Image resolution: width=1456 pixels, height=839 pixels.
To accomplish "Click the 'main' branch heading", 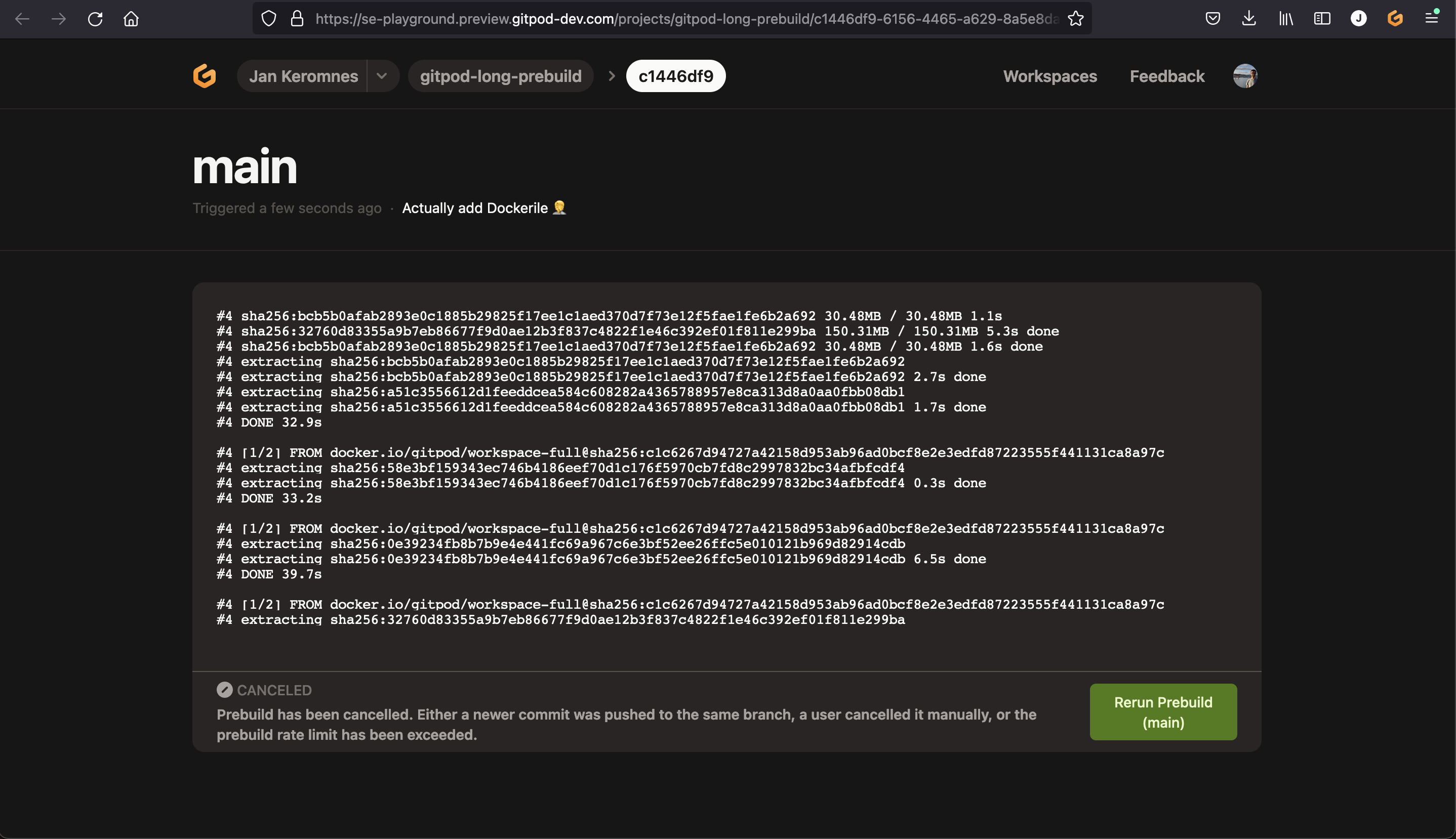I will pyautogui.click(x=245, y=166).
